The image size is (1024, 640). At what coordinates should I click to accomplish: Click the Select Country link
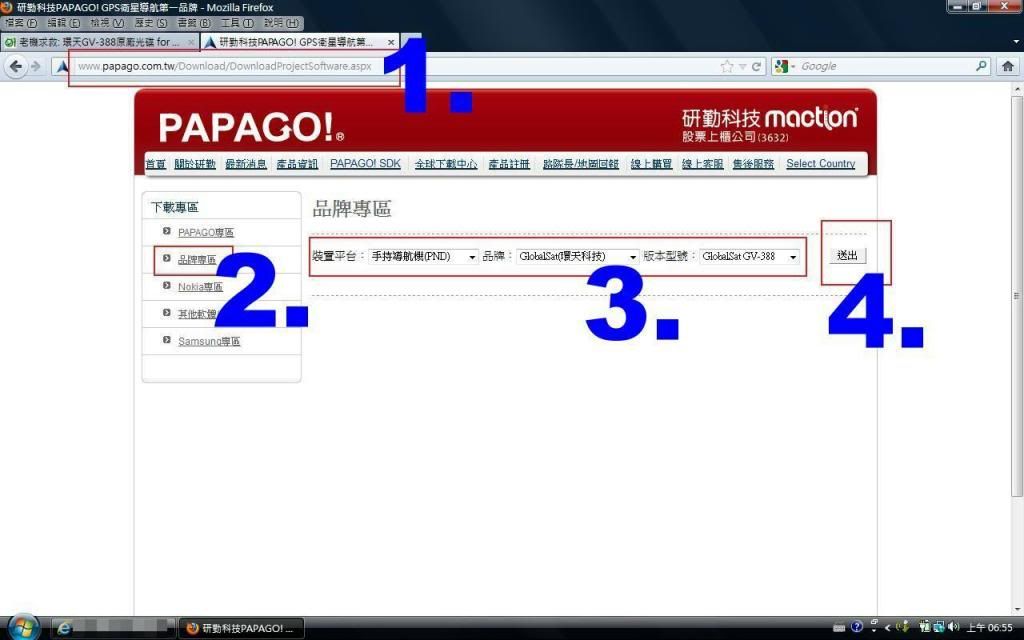pyautogui.click(x=820, y=164)
